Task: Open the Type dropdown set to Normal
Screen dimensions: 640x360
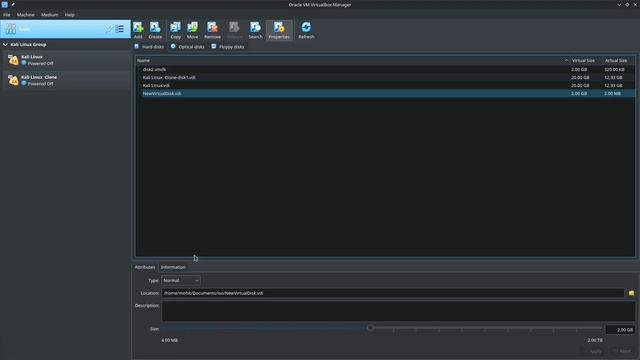Action: coord(181,280)
